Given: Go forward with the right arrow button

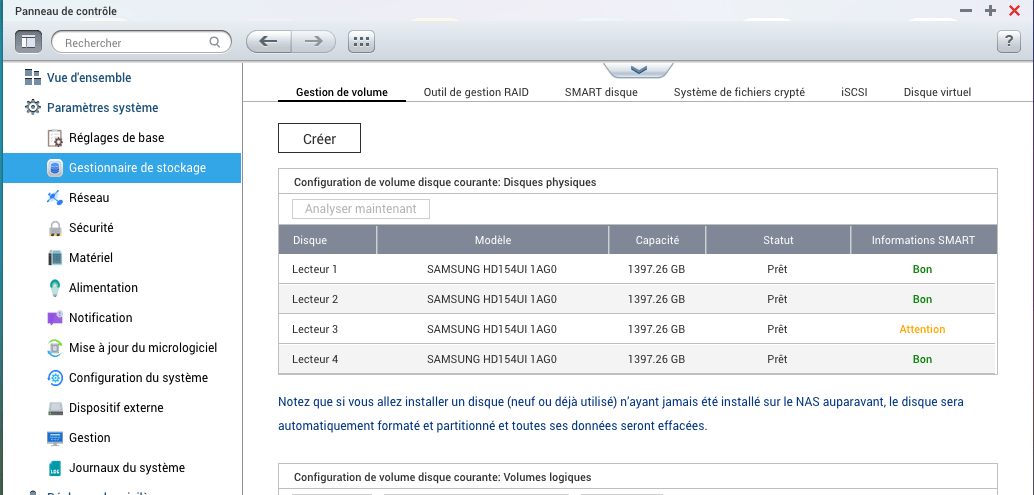Looking at the screenshot, I should tap(313, 42).
